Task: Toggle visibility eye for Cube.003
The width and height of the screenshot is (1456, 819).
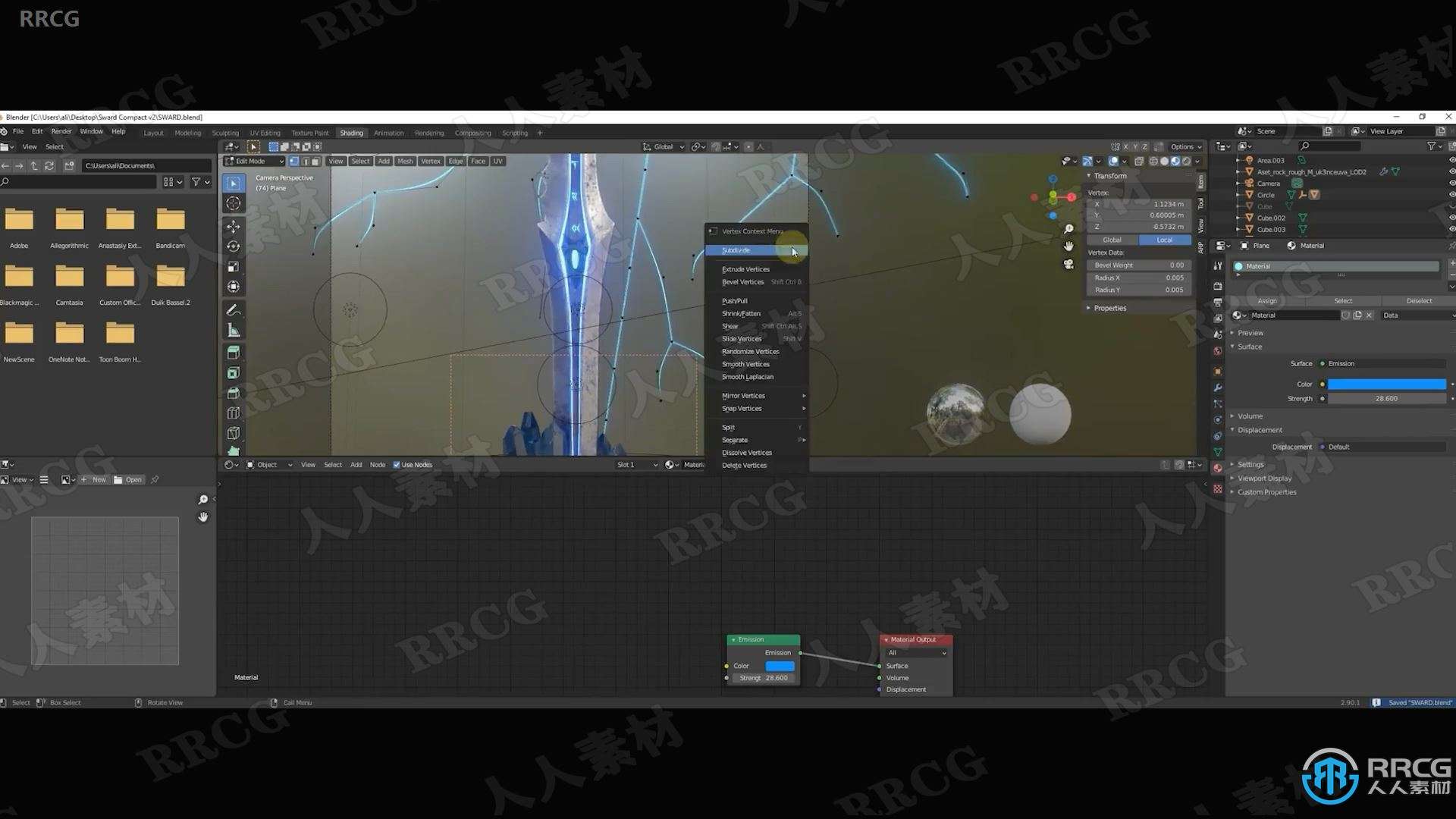Action: tap(1451, 229)
